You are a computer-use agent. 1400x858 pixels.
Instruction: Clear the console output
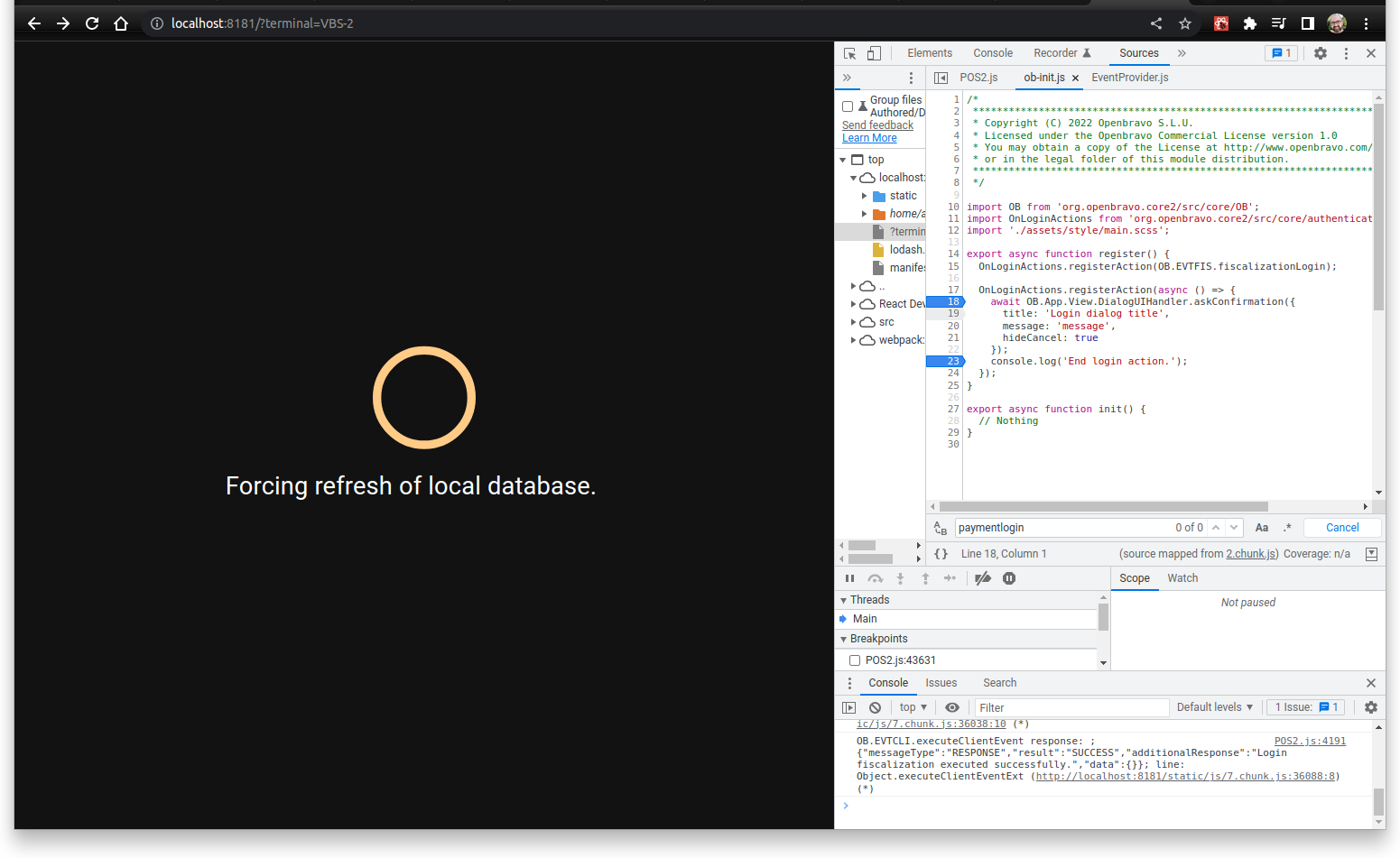pyautogui.click(x=875, y=707)
